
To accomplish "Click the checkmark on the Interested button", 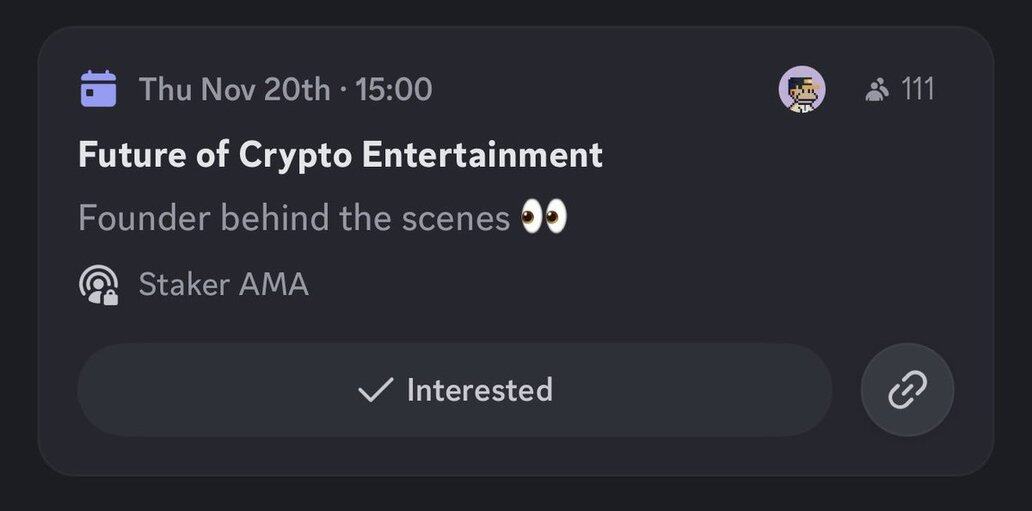I will 375,390.
